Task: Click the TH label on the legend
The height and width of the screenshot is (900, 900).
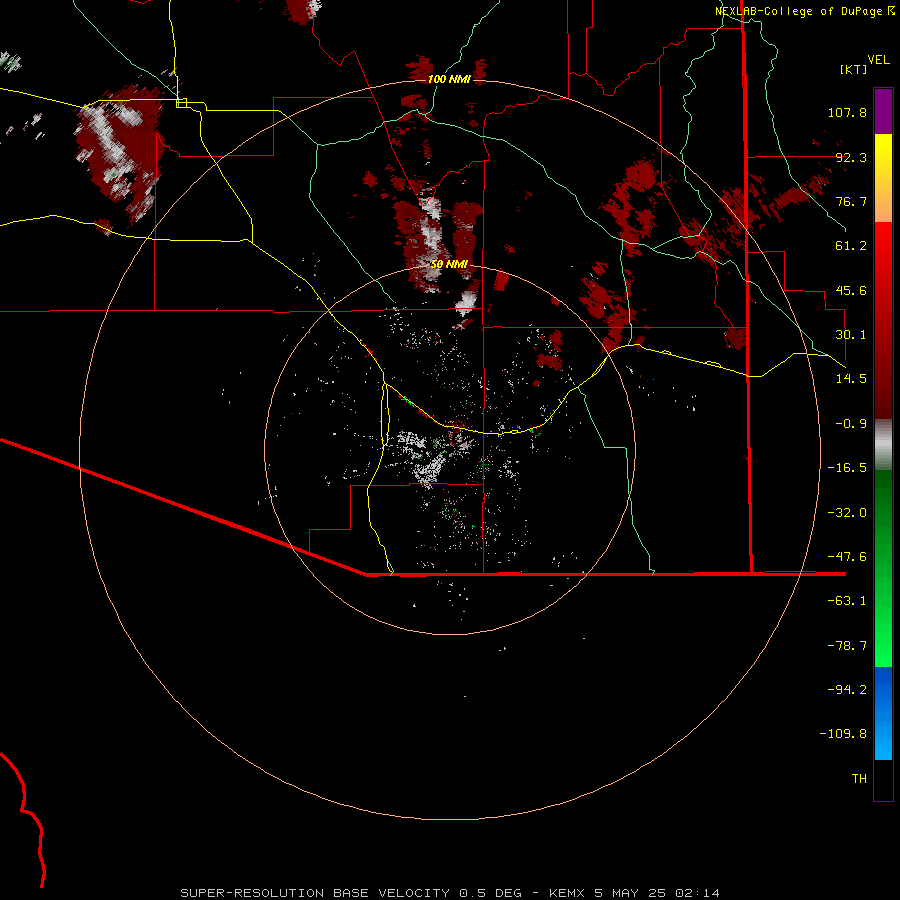Action: (859, 779)
